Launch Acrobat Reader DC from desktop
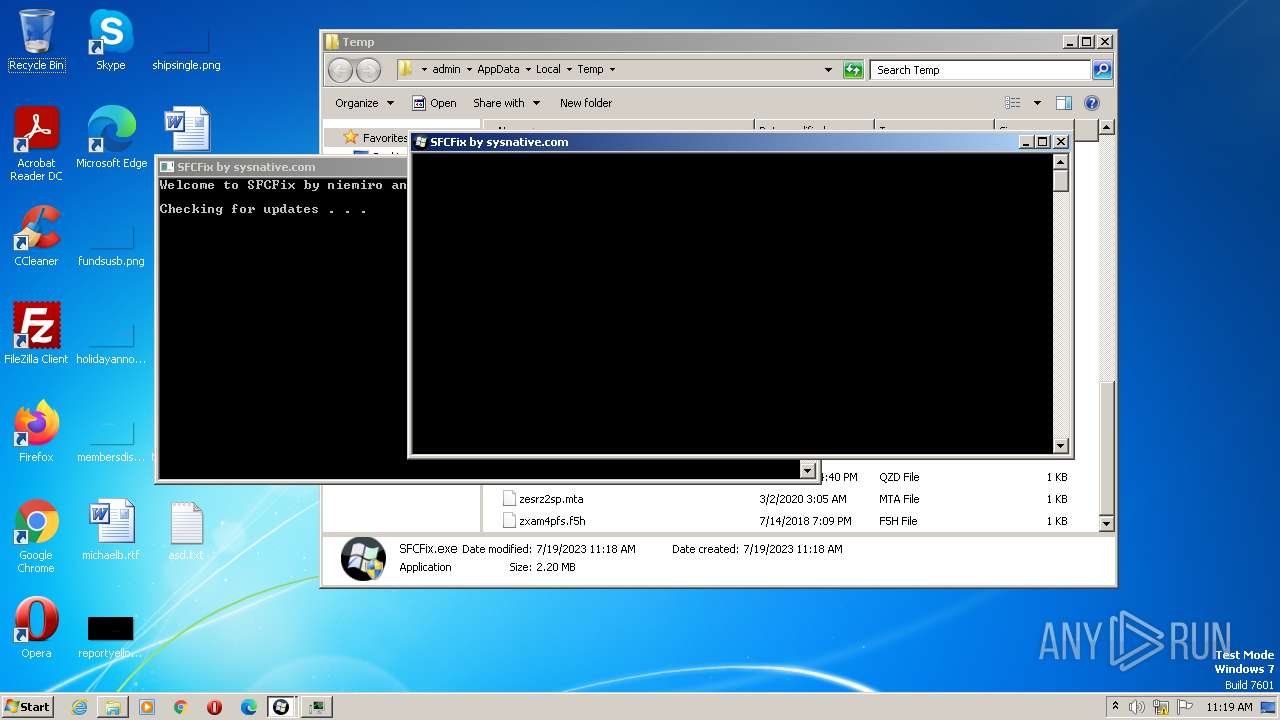This screenshot has width=1280, height=720. pos(36,143)
